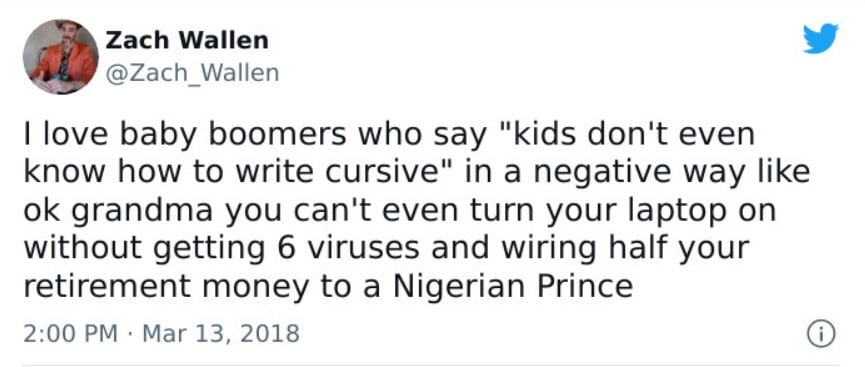Open the @Zach_Wallen handle link

pos(191,73)
